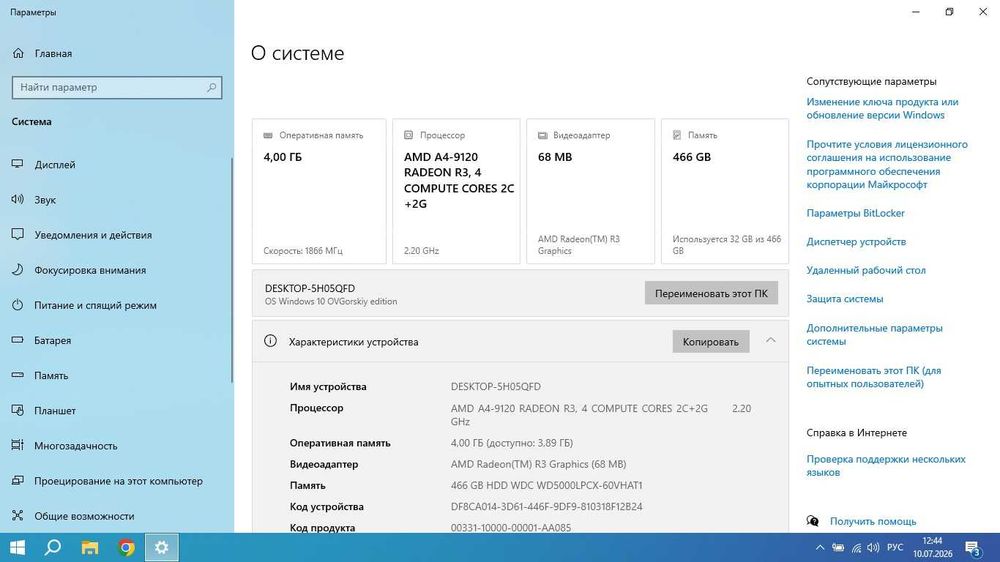Click AMD Radeon(TM) R3 Graphics (68 MB) value
The height and width of the screenshot is (562, 1000).
538,464
